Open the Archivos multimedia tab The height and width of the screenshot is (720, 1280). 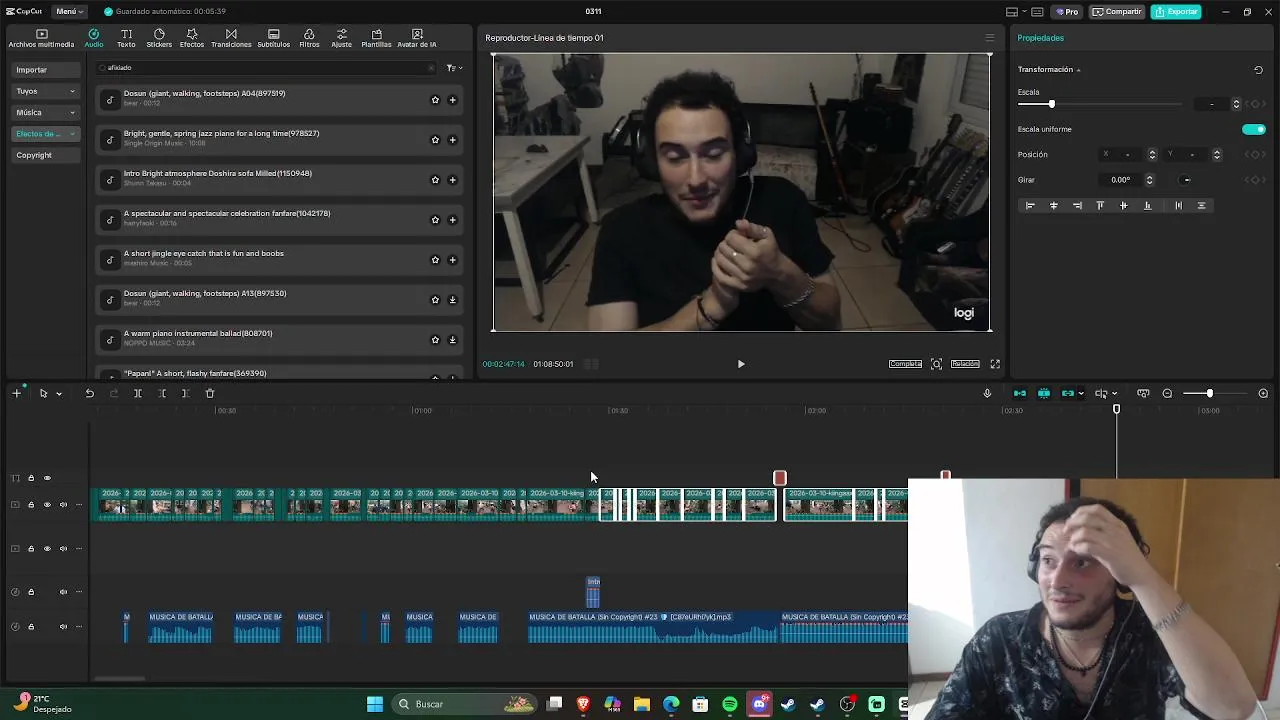[41, 38]
